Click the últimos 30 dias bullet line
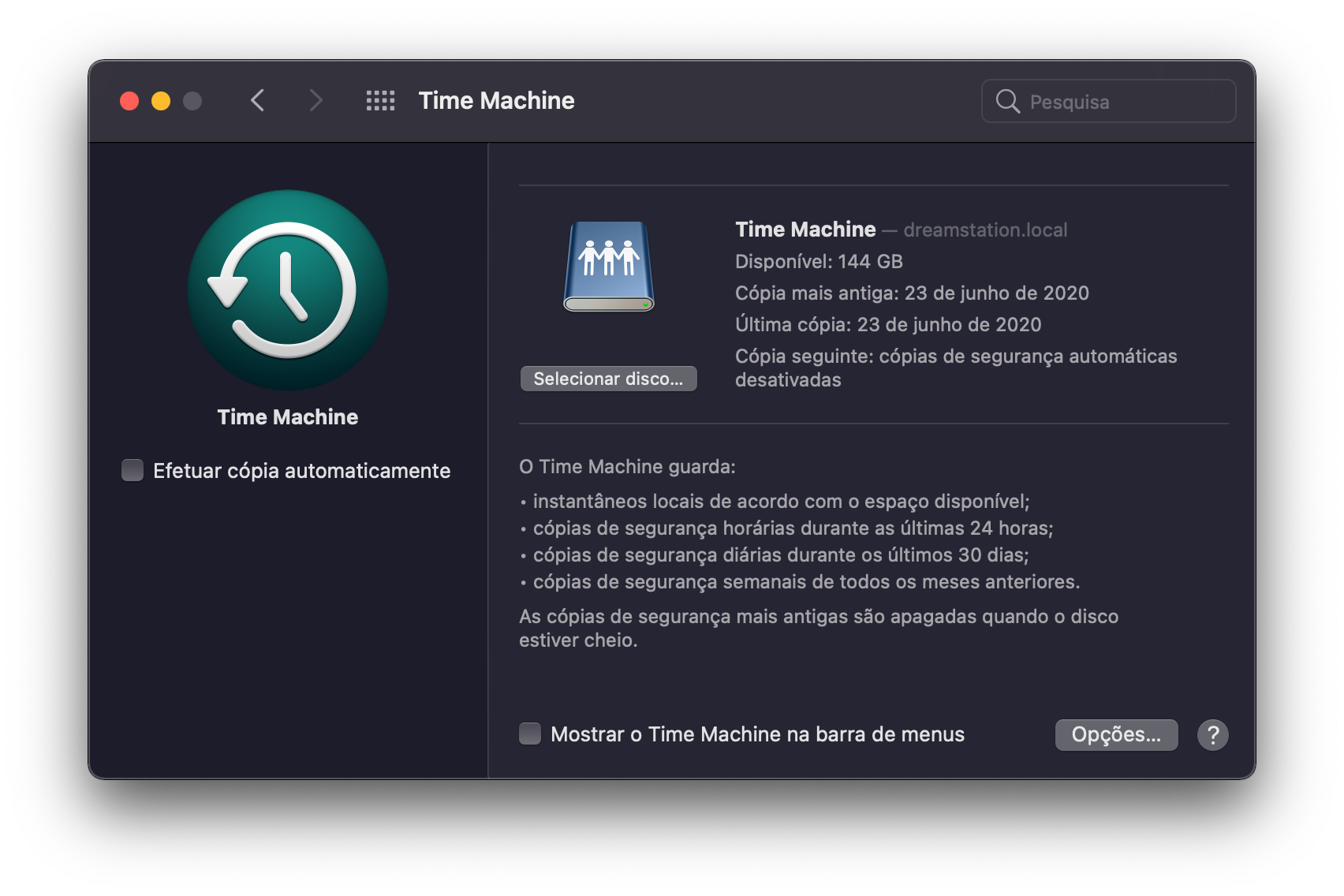This screenshot has height=896, width=1344. point(774,554)
